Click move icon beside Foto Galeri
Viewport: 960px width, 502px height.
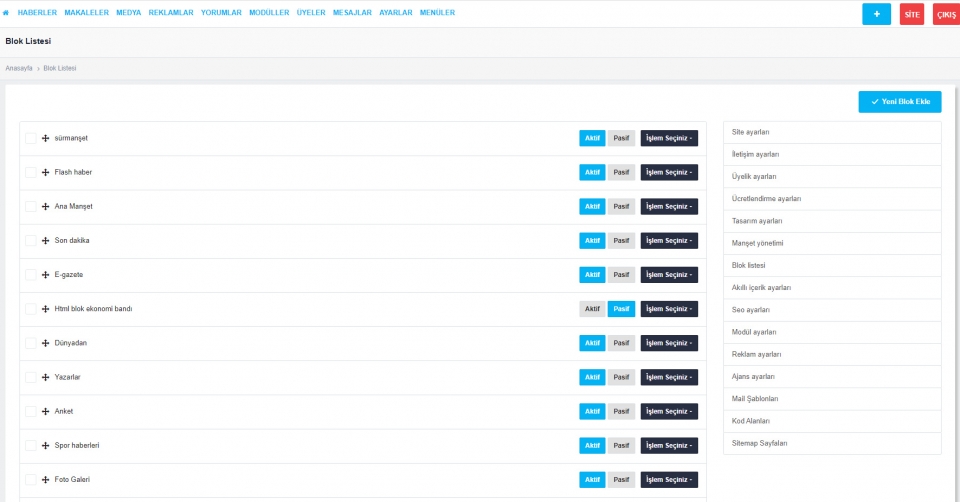pos(46,479)
